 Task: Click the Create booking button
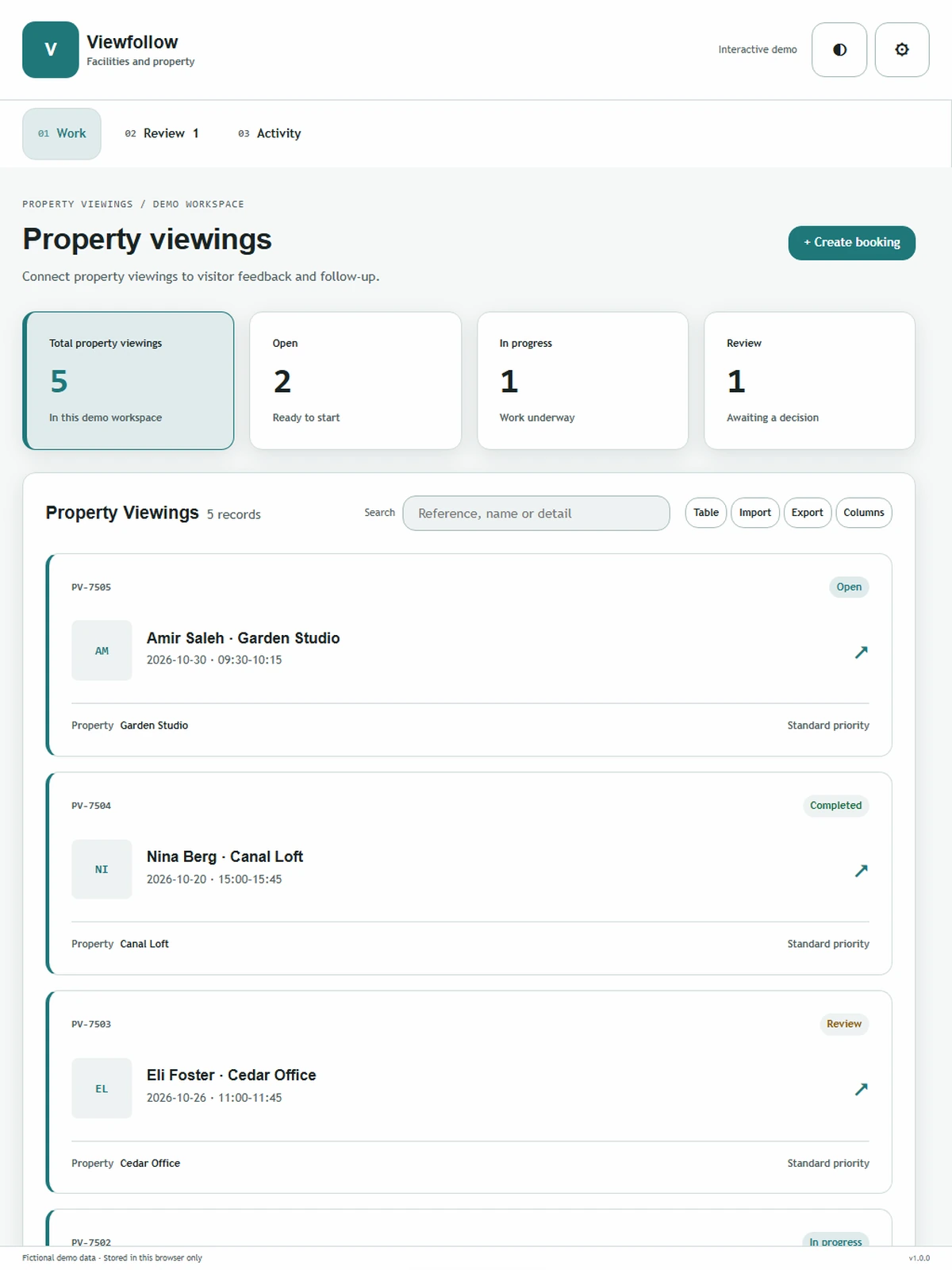[x=851, y=242]
